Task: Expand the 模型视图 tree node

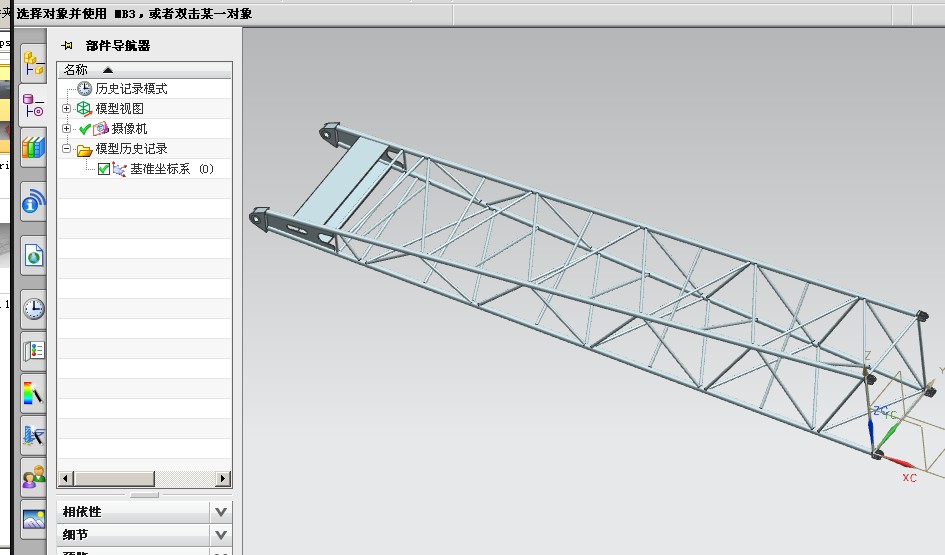Action: pos(66,108)
